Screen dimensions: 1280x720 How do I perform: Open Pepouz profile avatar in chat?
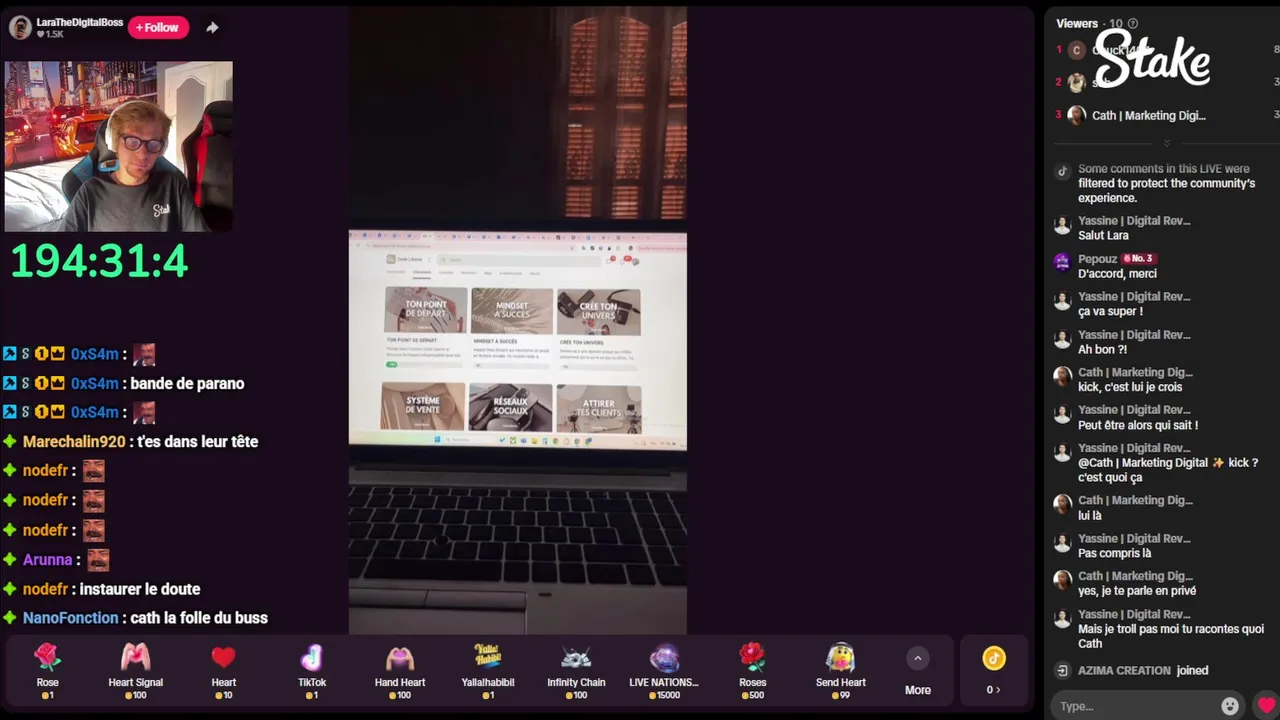click(x=1062, y=262)
